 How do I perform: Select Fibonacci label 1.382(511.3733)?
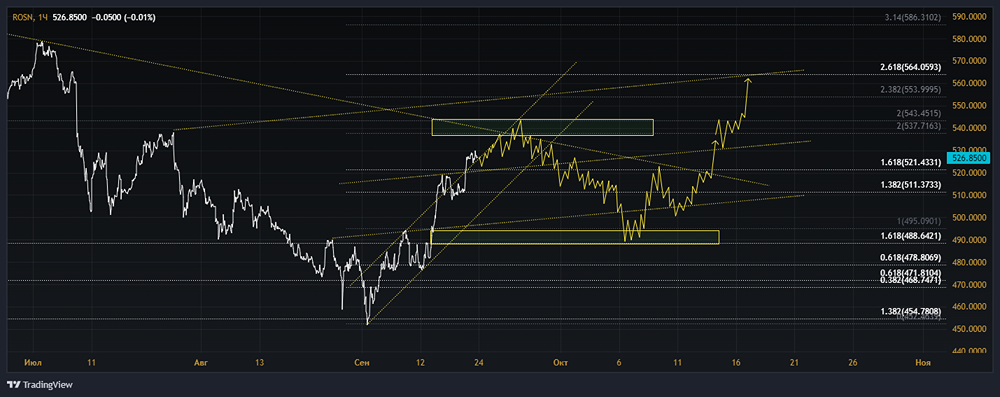[910, 185]
